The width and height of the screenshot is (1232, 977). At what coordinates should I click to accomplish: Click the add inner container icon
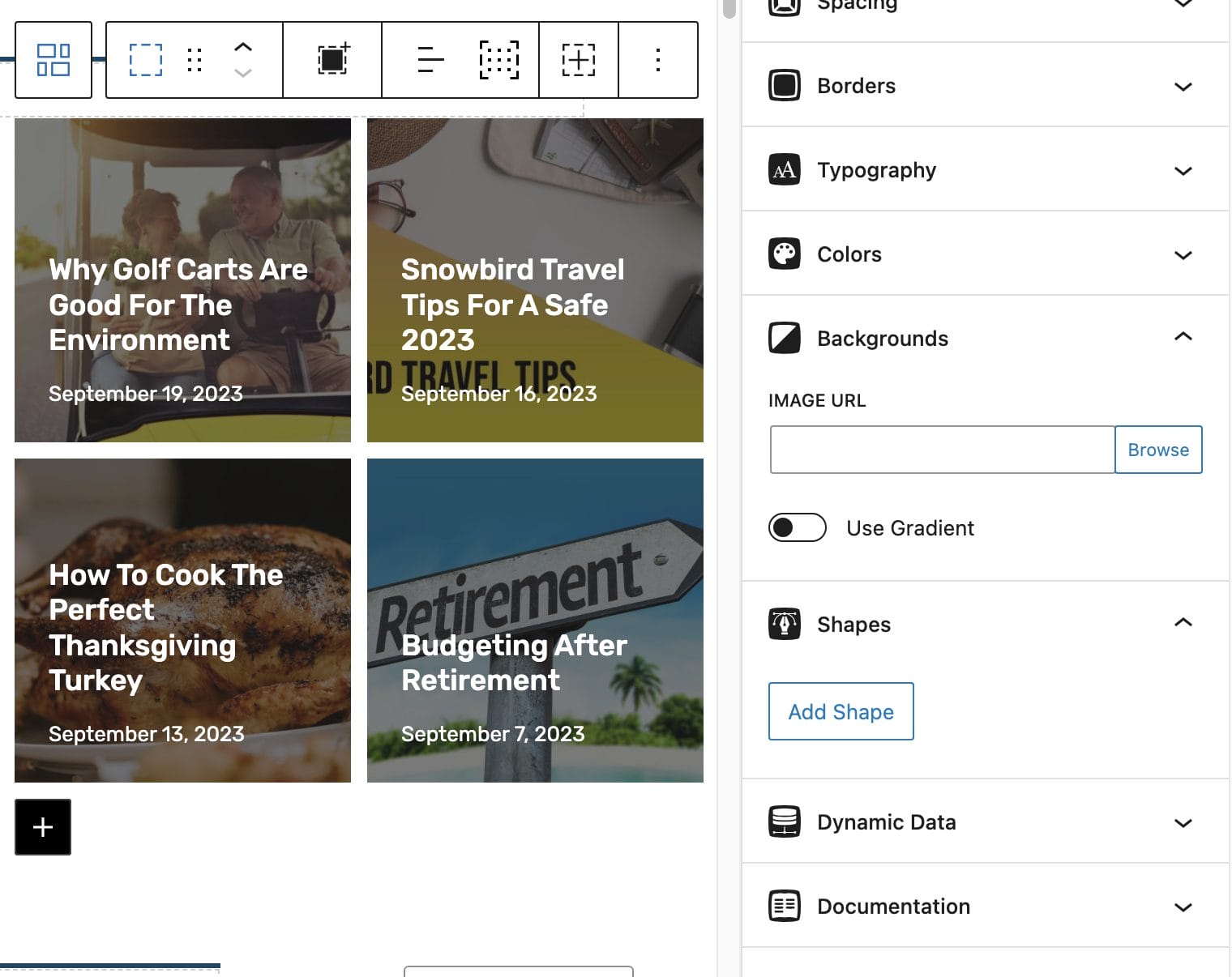(x=332, y=59)
